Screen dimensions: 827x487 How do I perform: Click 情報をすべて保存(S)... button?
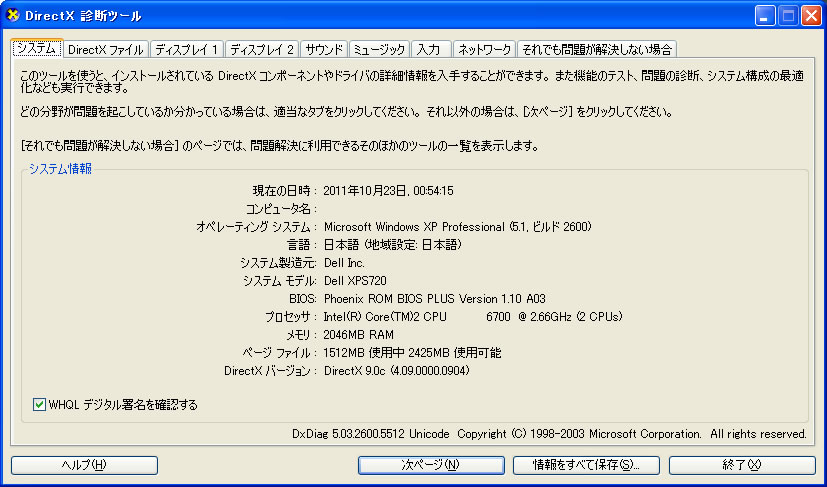[x=586, y=465]
